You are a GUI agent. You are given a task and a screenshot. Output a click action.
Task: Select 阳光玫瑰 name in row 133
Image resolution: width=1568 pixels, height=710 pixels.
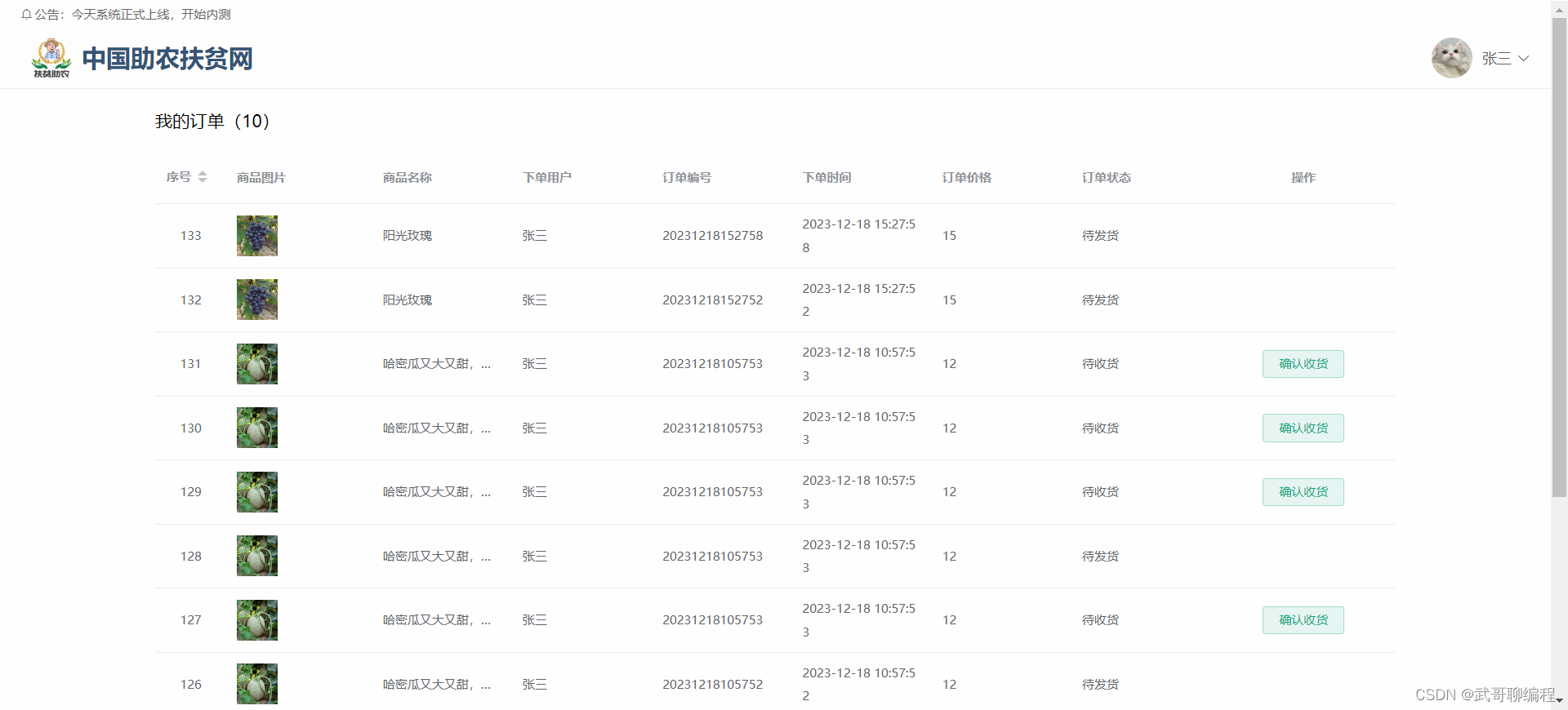(x=408, y=236)
